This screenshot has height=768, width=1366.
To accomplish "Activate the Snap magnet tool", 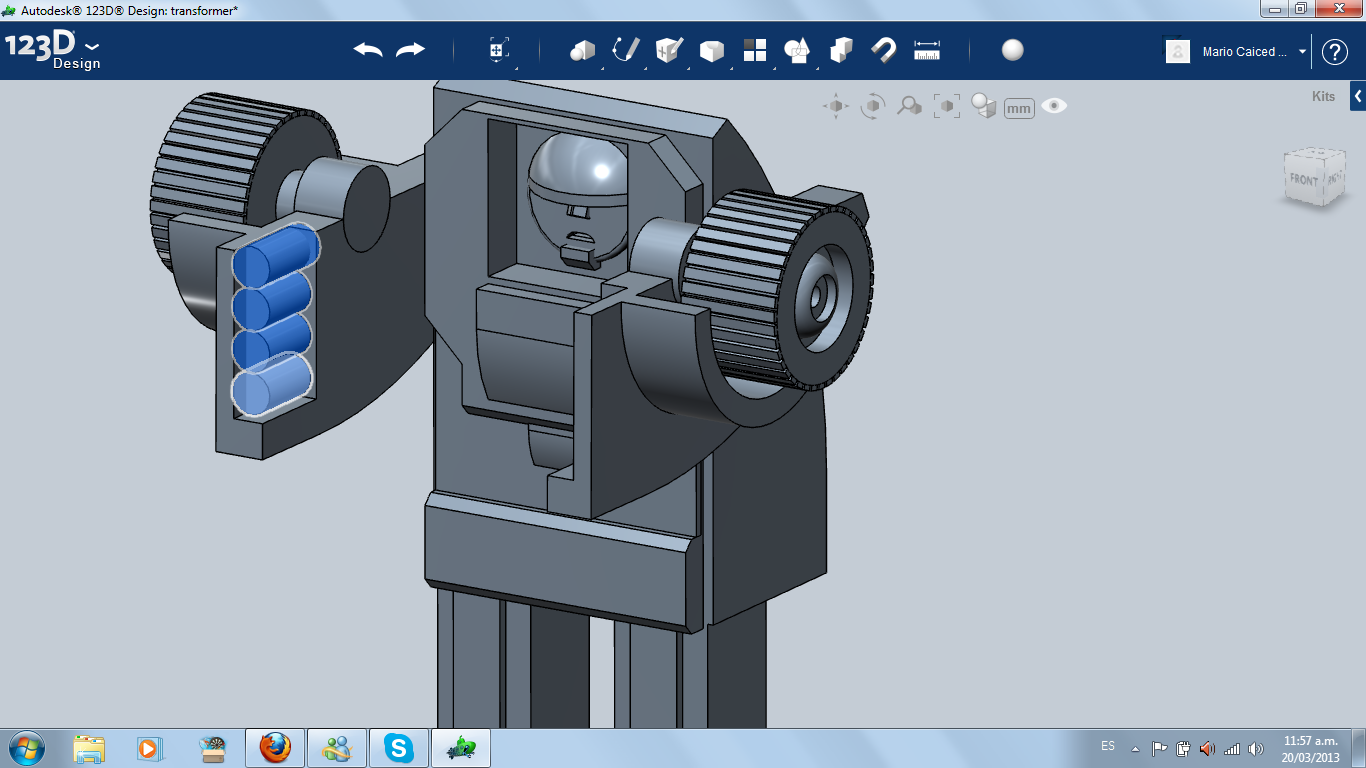I will pyautogui.click(x=883, y=50).
